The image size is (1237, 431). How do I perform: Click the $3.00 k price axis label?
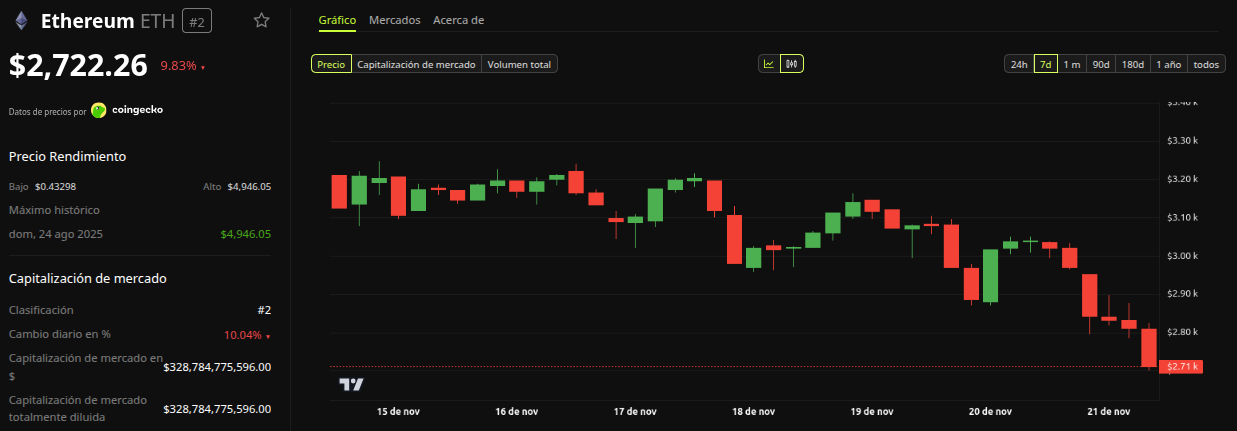click(x=1182, y=256)
